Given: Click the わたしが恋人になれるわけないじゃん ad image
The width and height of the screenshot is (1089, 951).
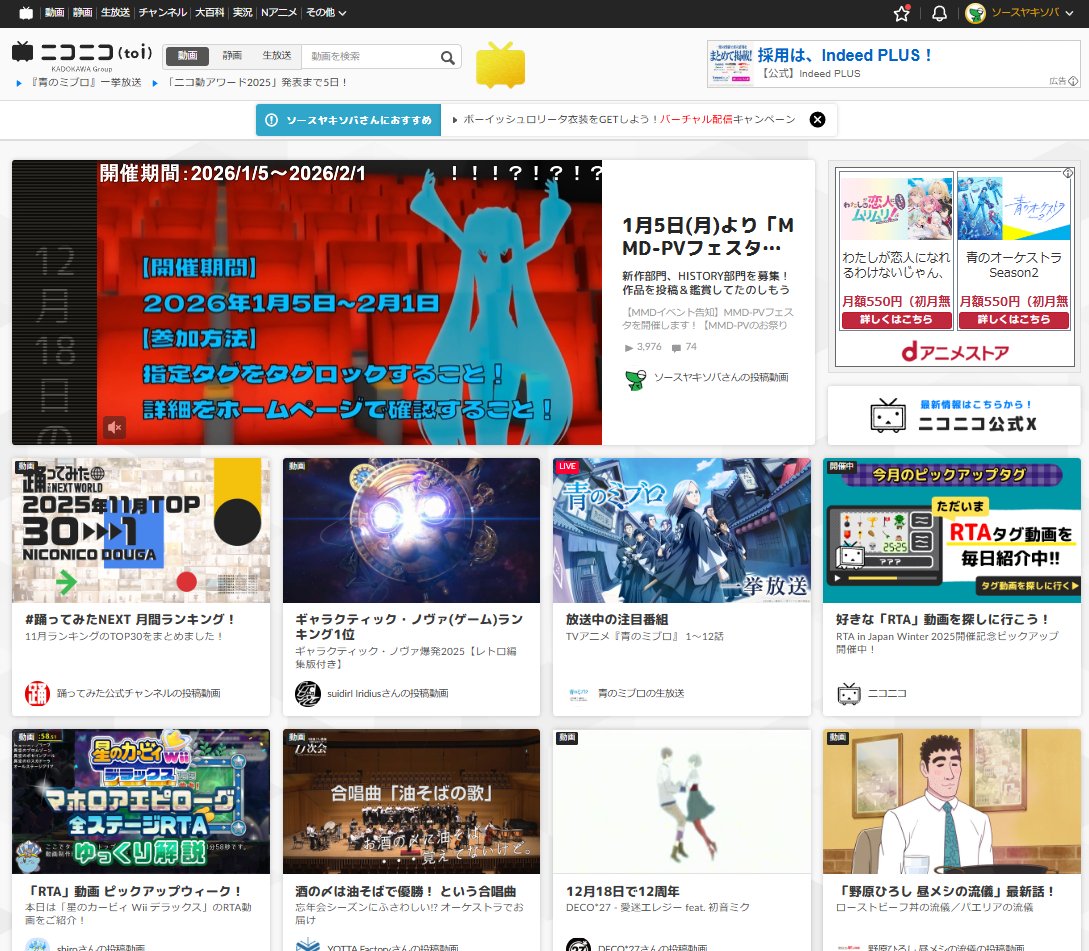Looking at the screenshot, I should 895,209.
